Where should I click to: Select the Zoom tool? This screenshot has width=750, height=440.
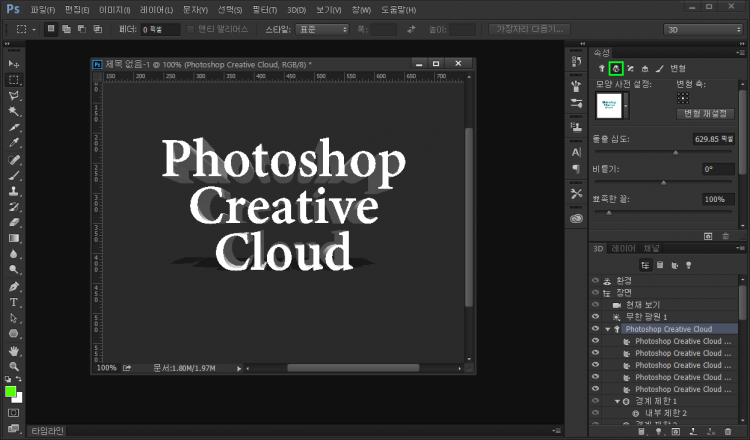tap(14, 366)
